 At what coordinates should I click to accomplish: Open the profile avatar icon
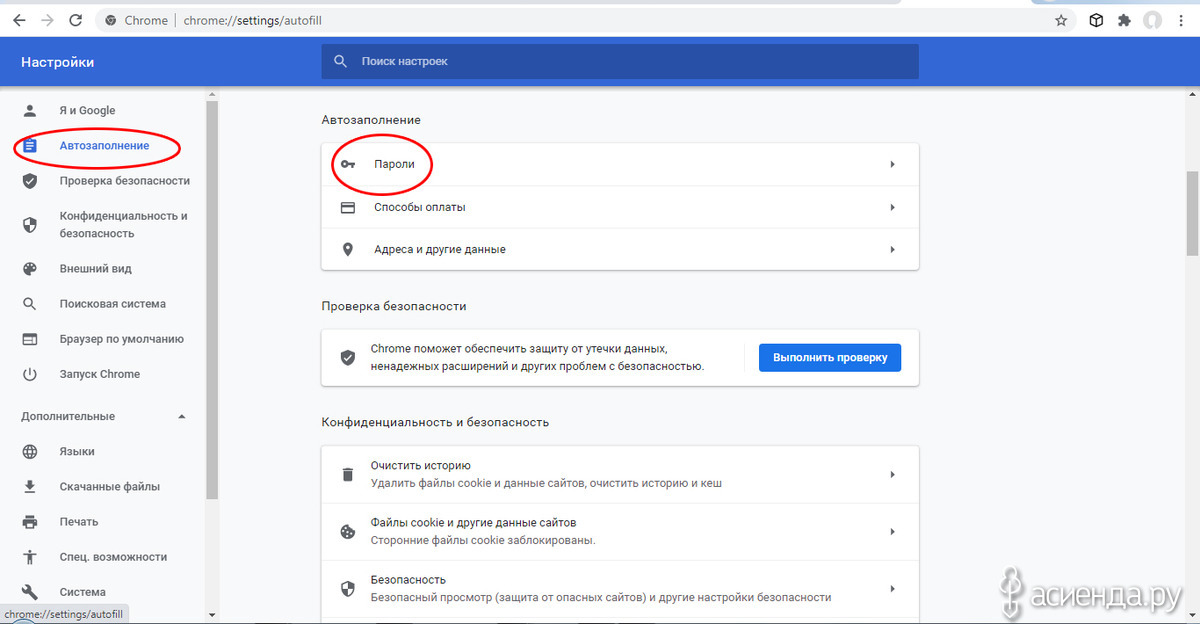[1153, 20]
